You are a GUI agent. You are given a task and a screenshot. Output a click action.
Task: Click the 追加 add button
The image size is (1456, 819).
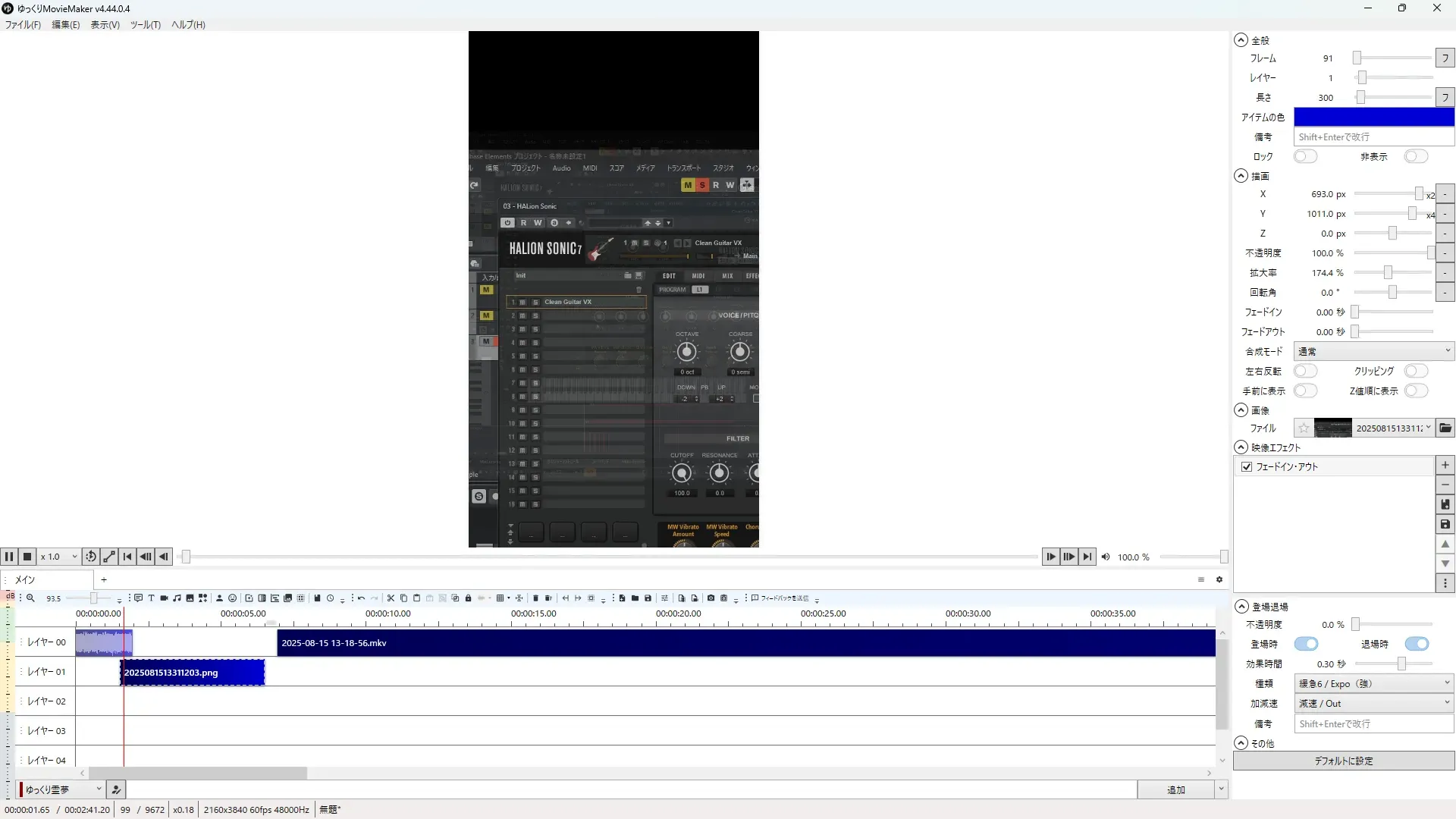pos(1175,789)
